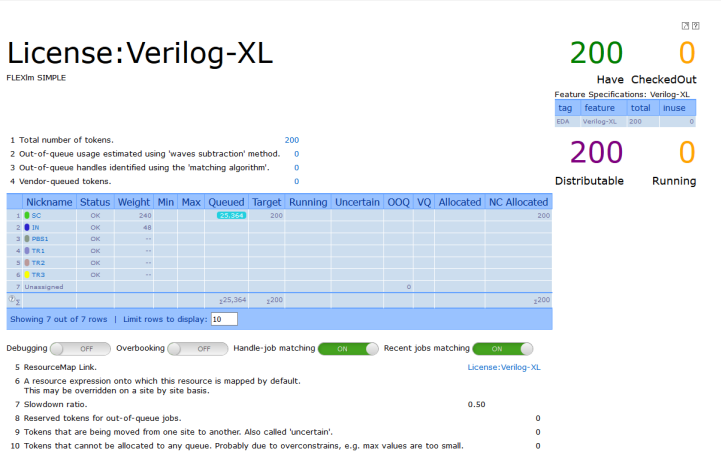Click the yellow TR3 site icon

[x=27, y=274]
